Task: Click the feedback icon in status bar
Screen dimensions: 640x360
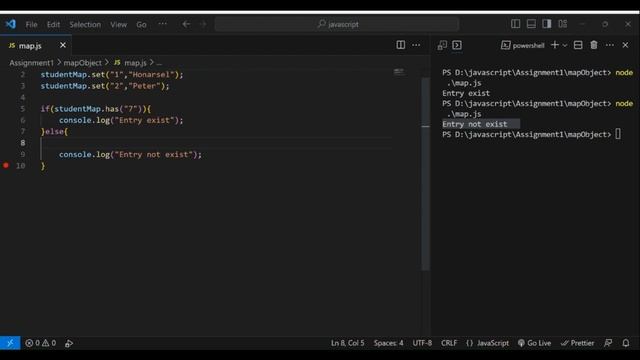Action: click(608, 343)
